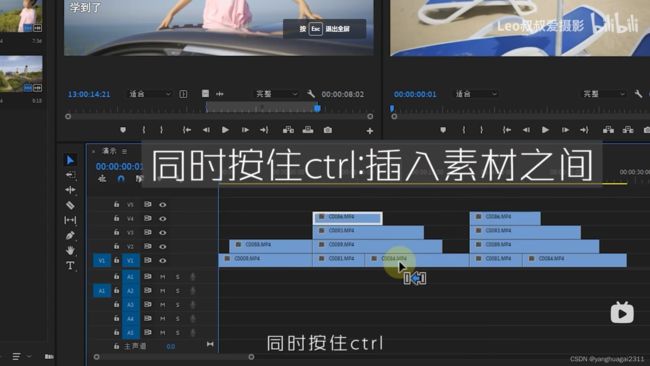Select outlined clip on track V4
This screenshot has width=650, height=366.
347,218
